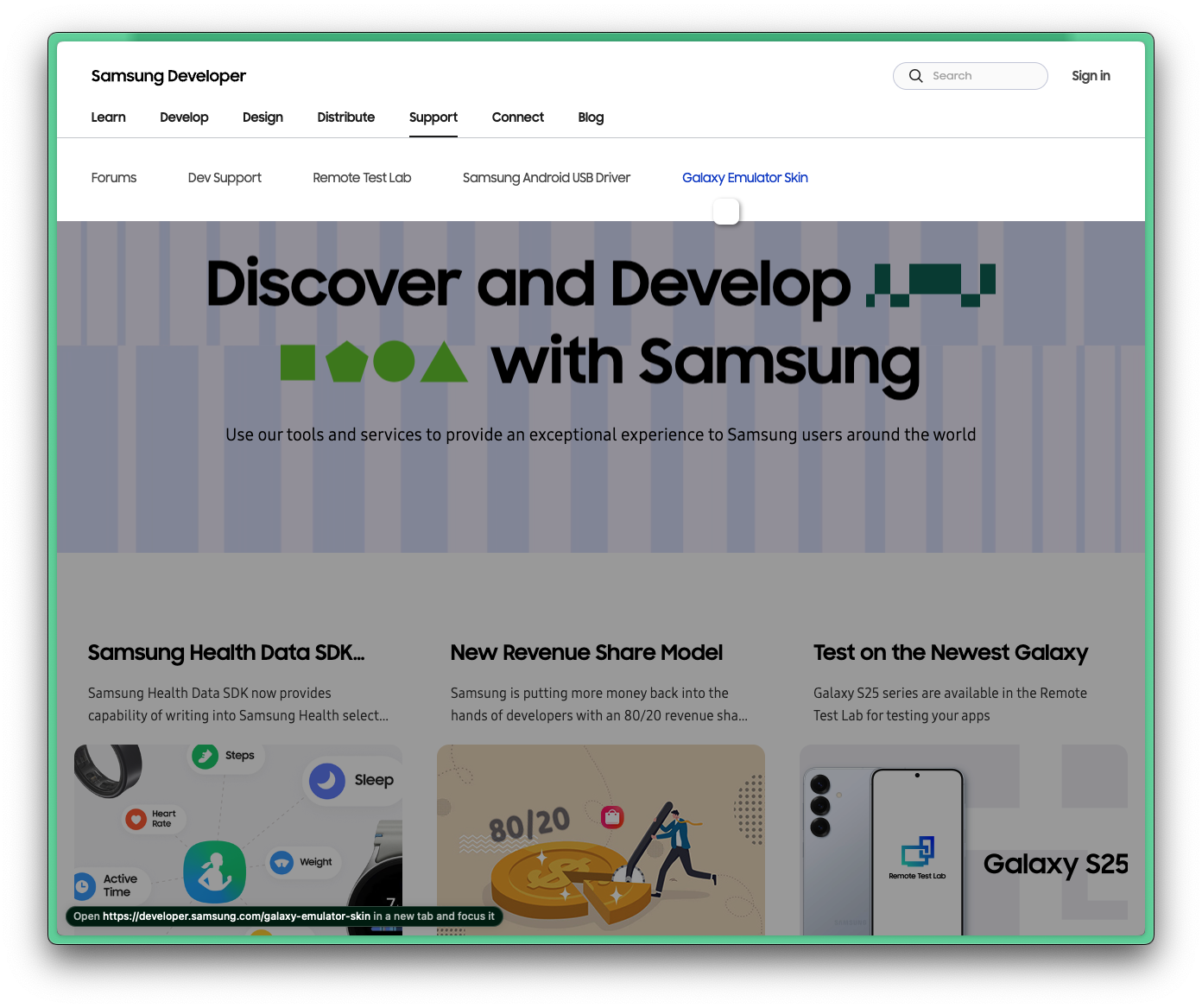This screenshot has width=1202, height=1008.
Task: Focus the Search input field
Action: tap(971, 76)
